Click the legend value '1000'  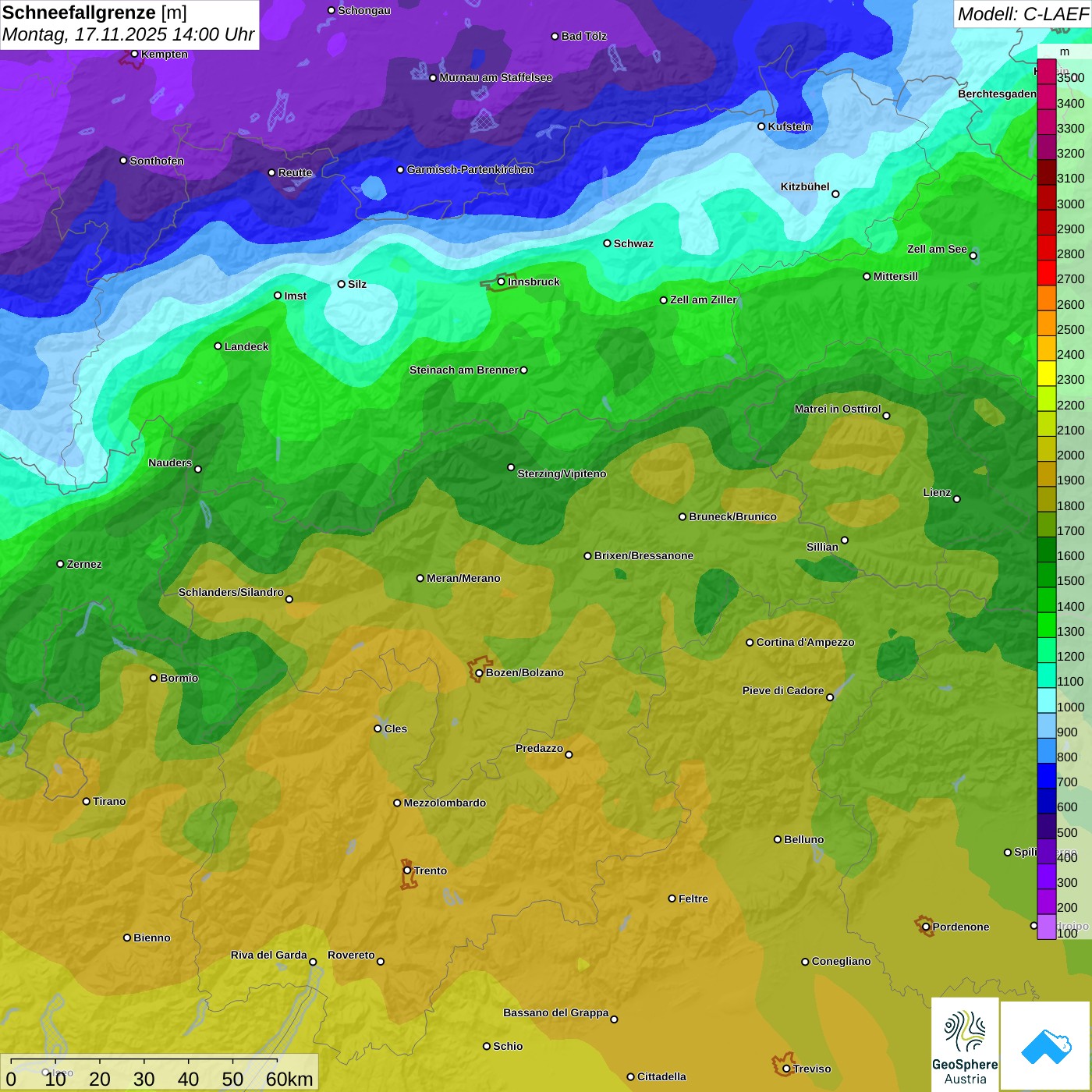point(1071,707)
